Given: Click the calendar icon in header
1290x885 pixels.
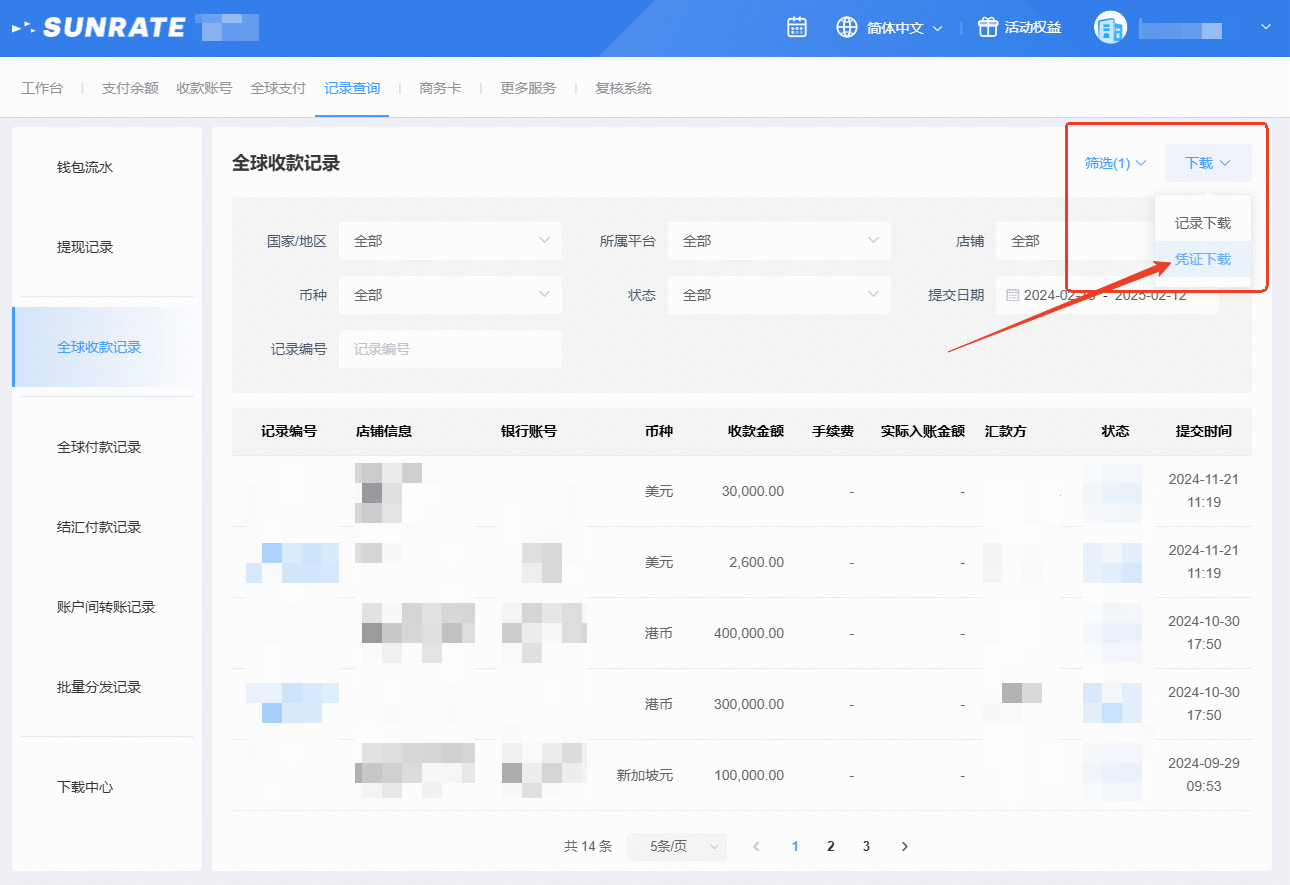Looking at the screenshot, I should (797, 27).
